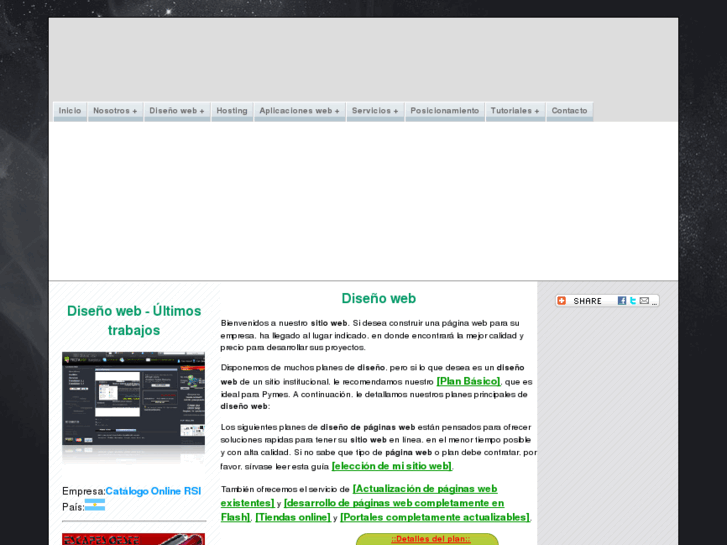Image resolution: width=727 pixels, height=545 pixels.
Task: Open the Hosting menu item
Action: 232,111
